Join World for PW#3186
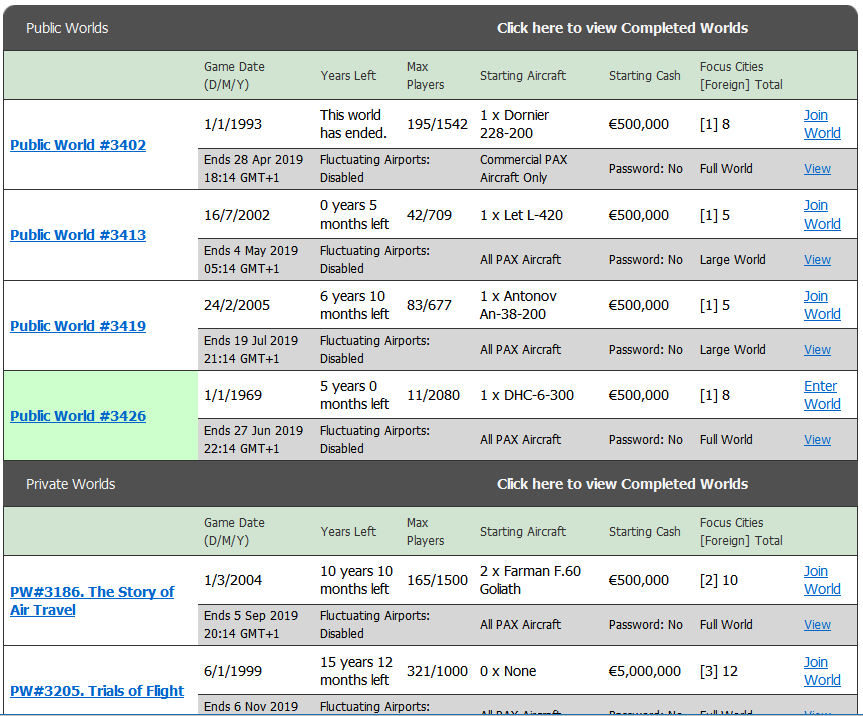 tap(821, 580)
